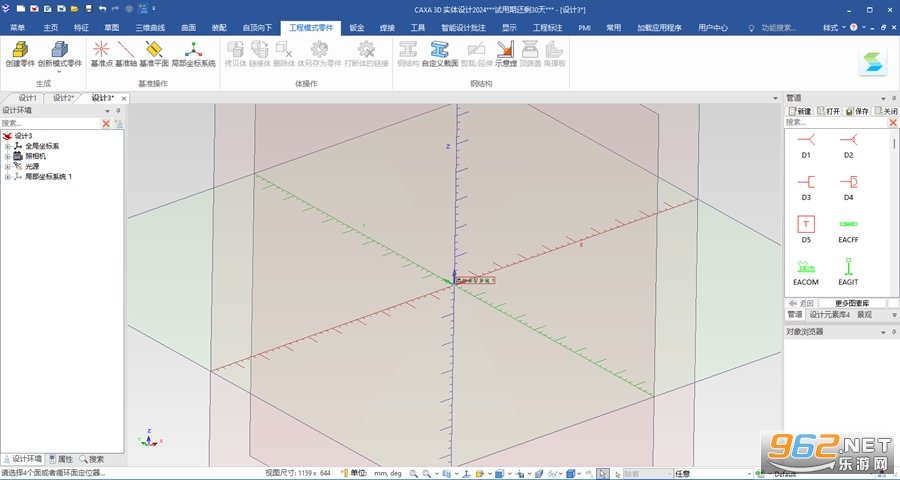
Task: Open the 属性 tab at the bottom left
Action: (61, 459)
